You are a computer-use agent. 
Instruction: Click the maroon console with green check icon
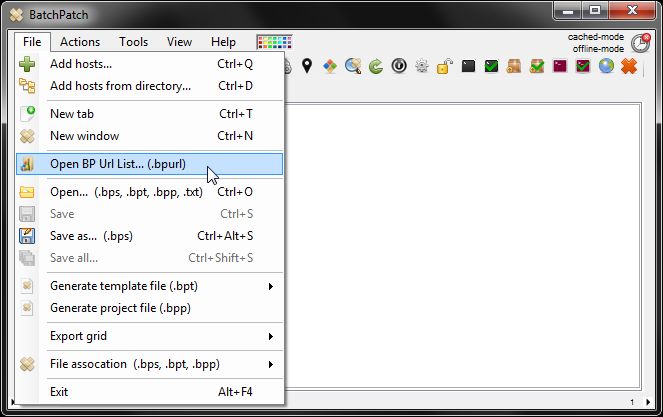click(x=583, y=66)
